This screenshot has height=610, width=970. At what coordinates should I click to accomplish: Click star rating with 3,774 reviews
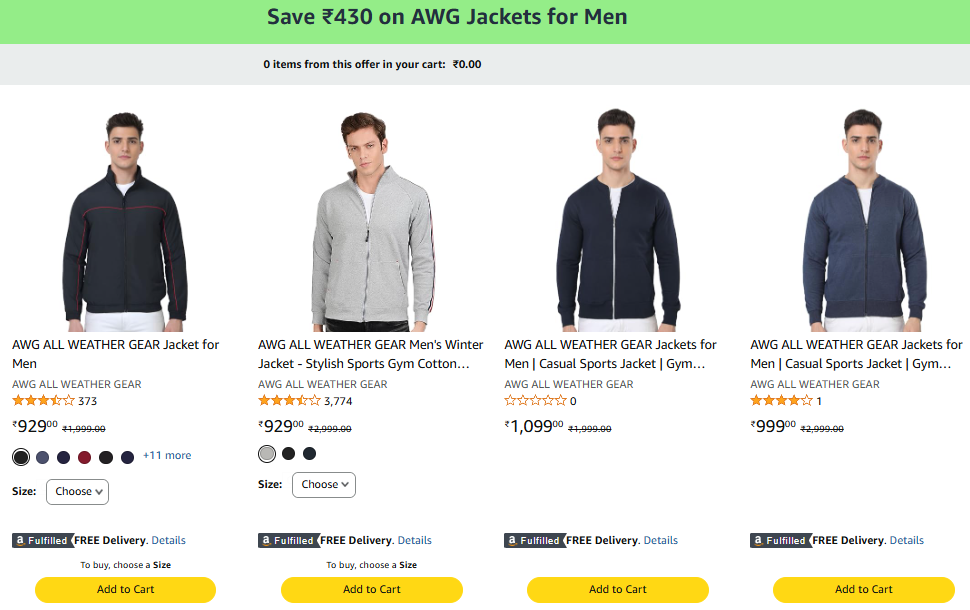tap(289, 401)
